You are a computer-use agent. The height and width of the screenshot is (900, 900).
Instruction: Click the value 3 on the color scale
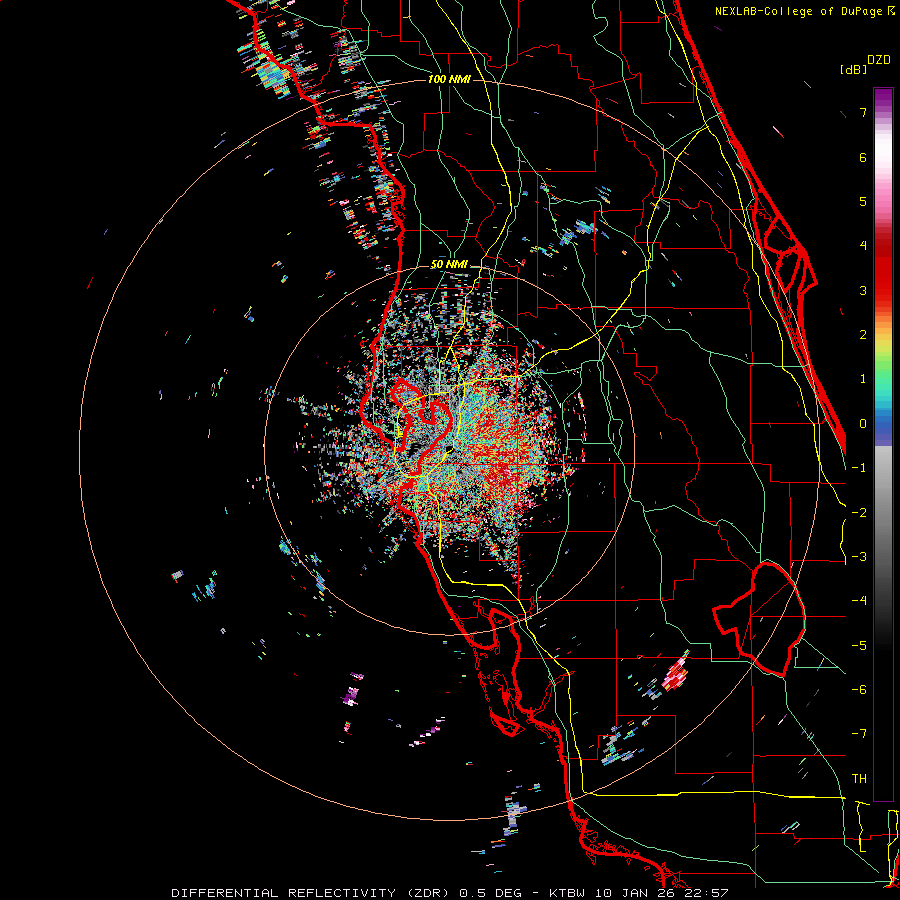point(863,290)
